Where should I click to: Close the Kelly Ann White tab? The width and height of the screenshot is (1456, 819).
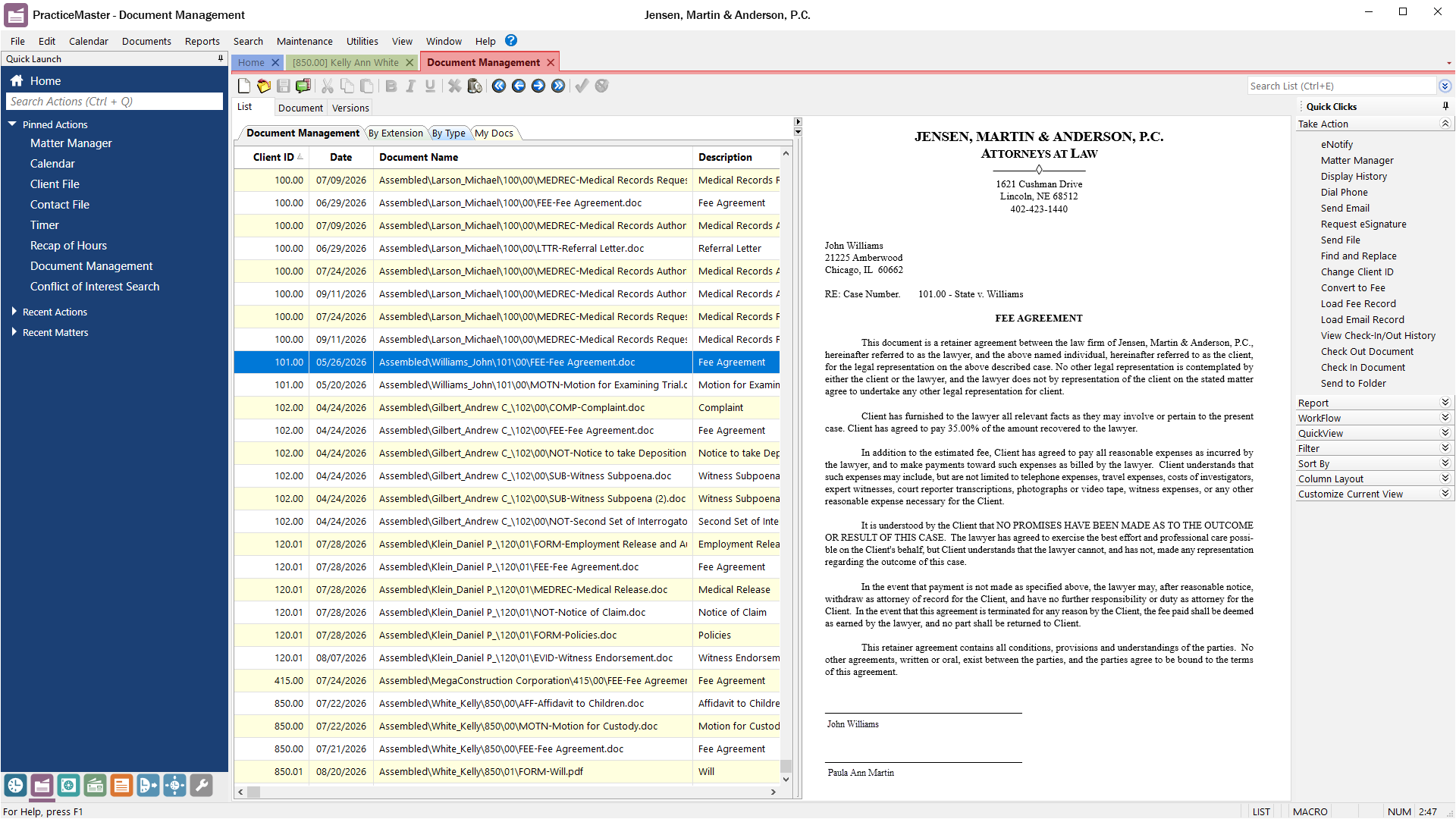(409, 62)
